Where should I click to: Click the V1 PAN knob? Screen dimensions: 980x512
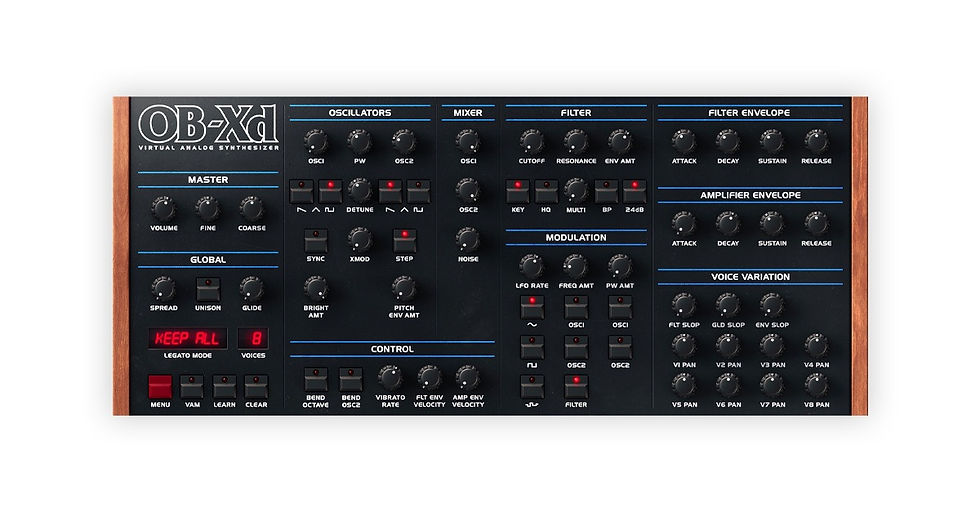coord(684,346)
